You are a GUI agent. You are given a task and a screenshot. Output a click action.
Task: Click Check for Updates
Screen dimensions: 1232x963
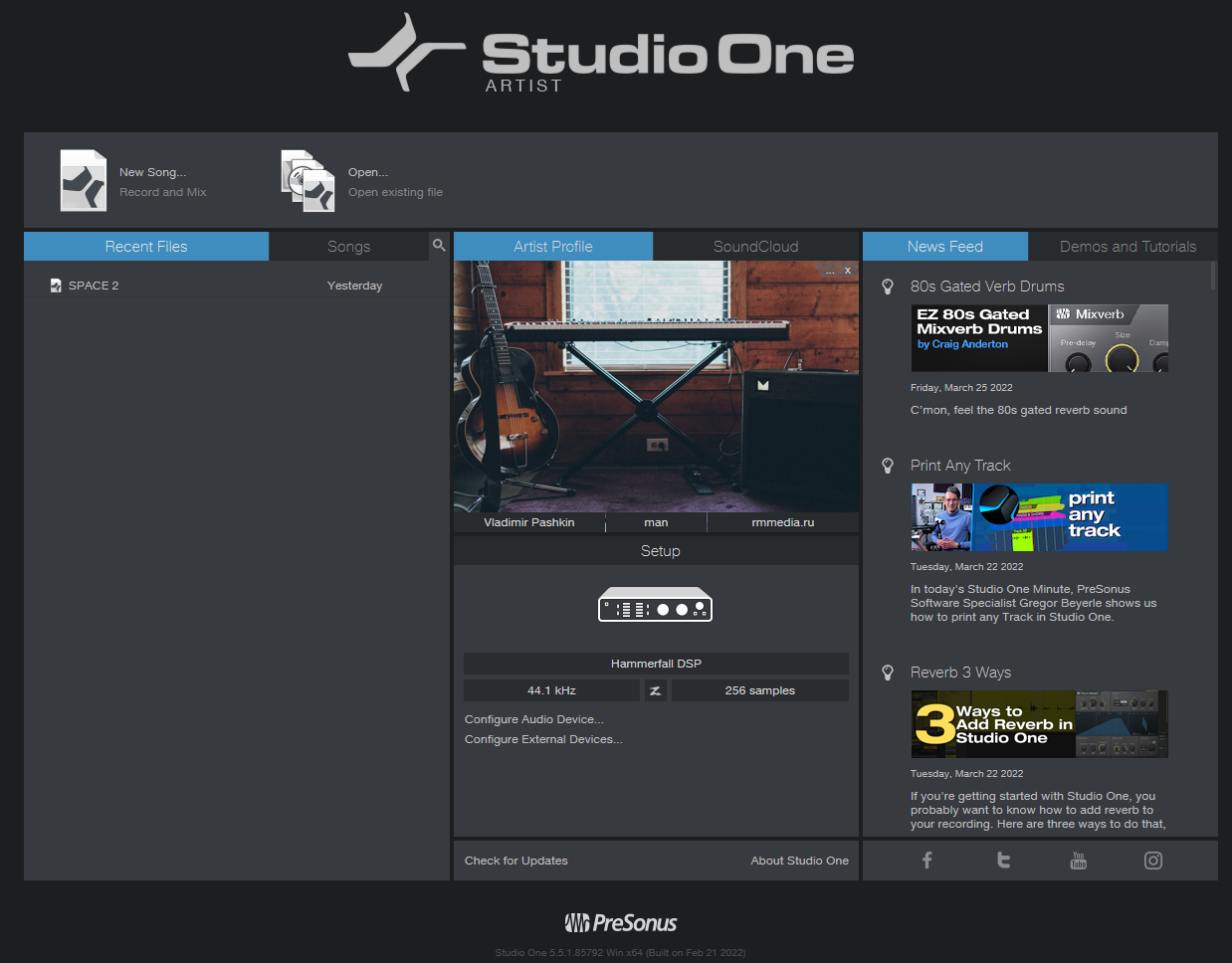tap(516, 861)
